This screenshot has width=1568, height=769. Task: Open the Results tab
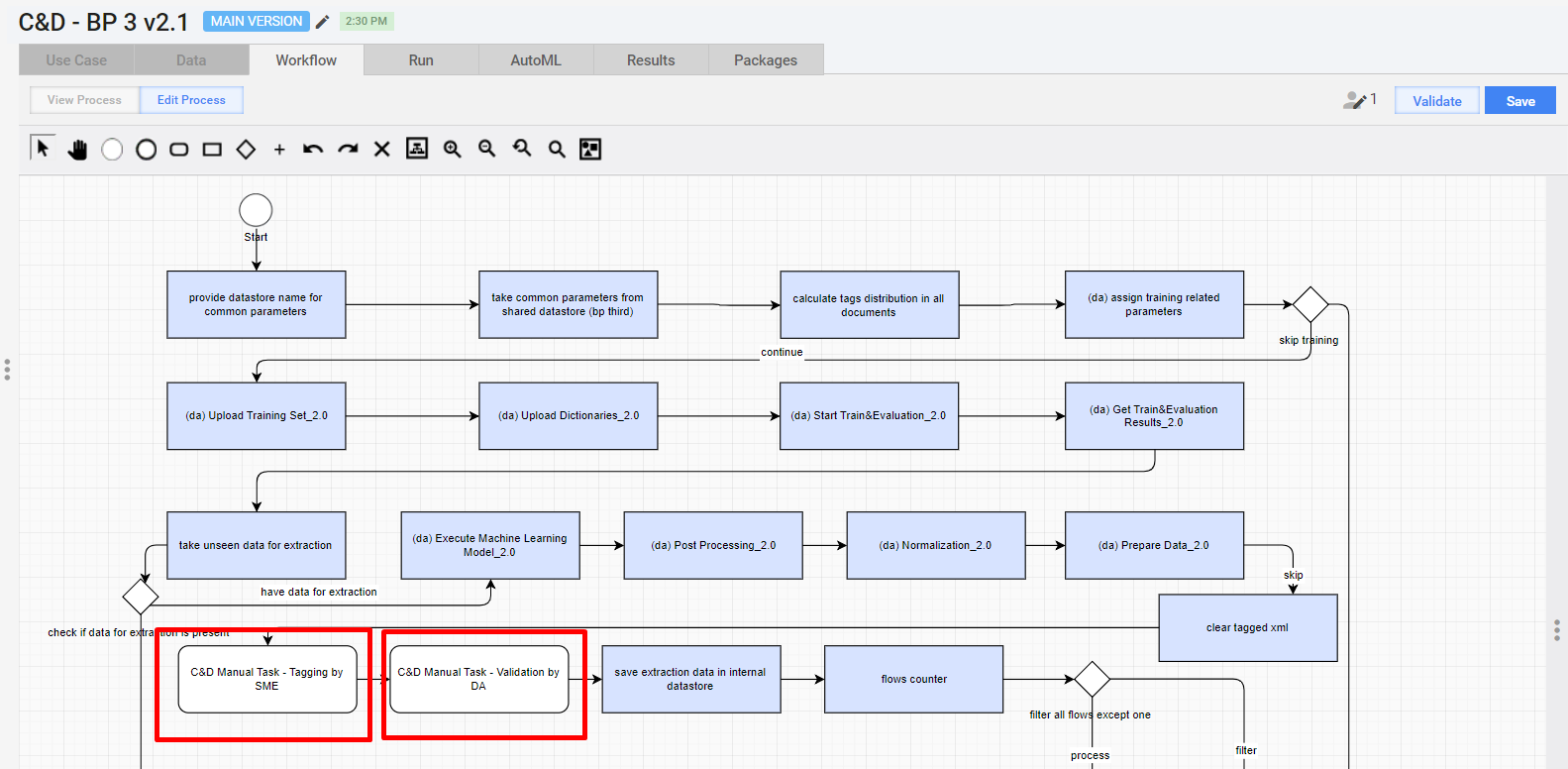tap(651, 60)
